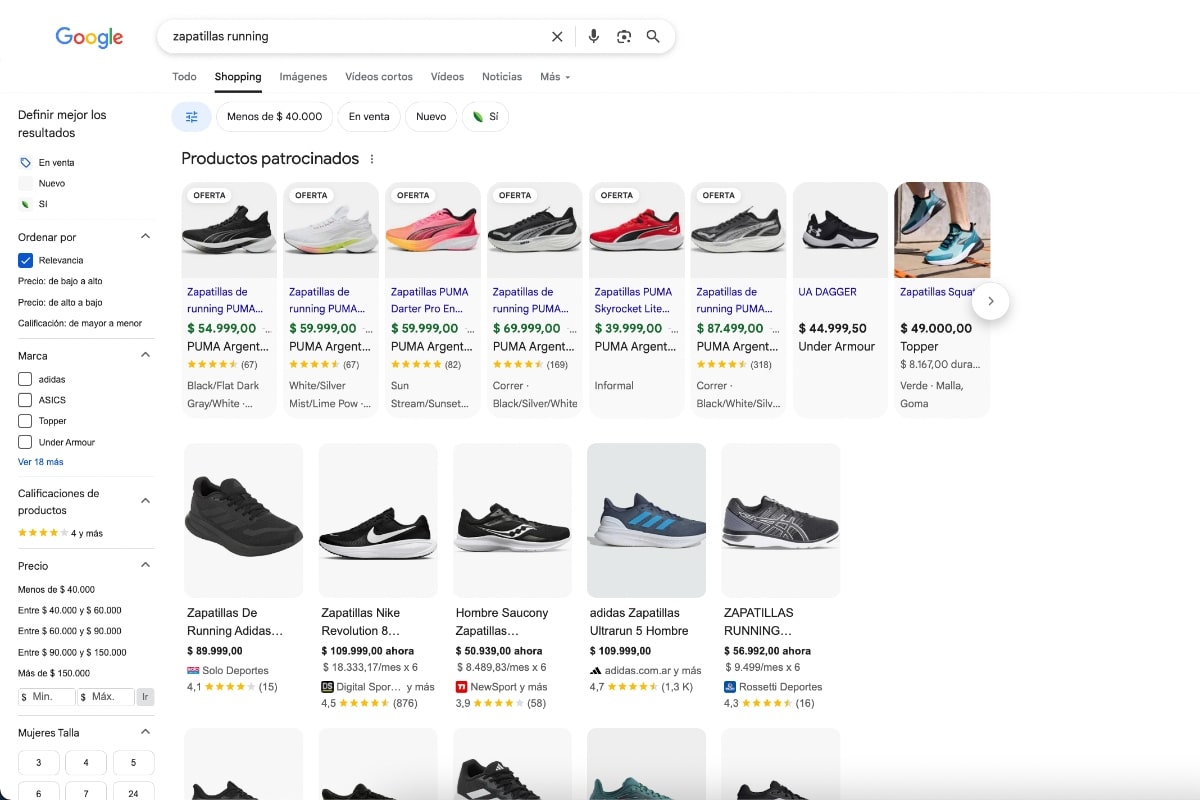Click the right arrow on the sponsored carousel
Screen dimensions: 1200x800
pos(990,301)
